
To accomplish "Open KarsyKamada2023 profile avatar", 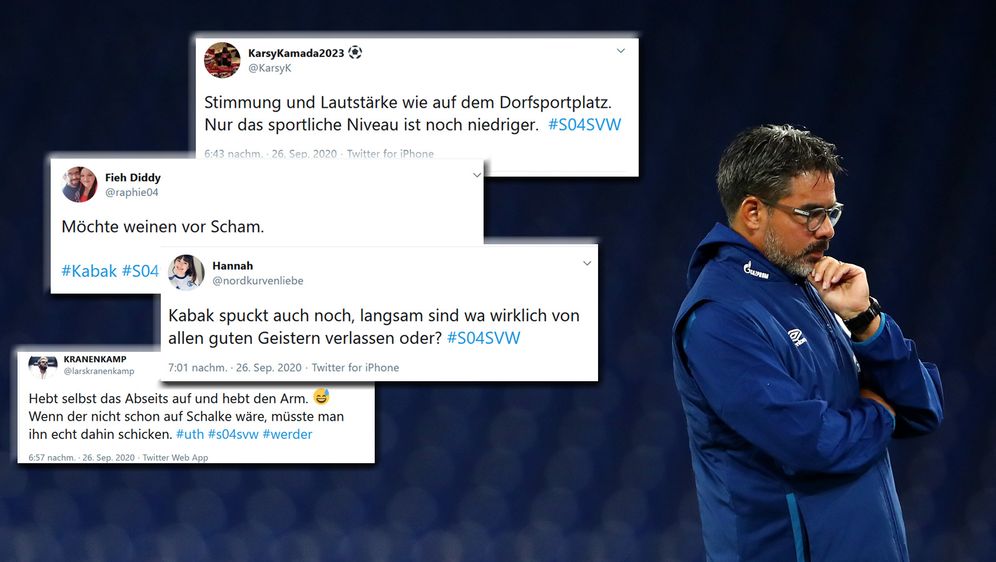I will click(222, 60).
